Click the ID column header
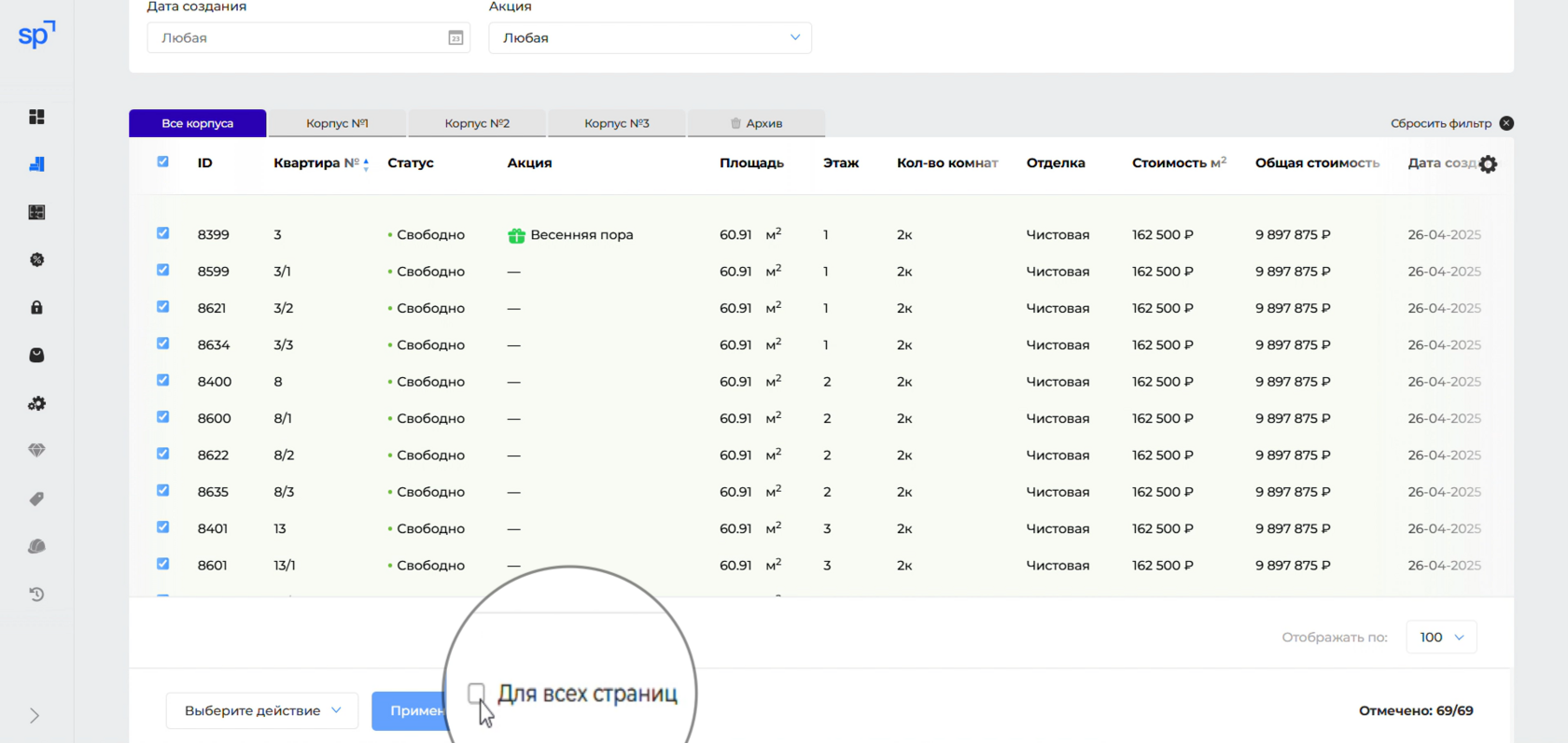The width and height of the screenshot is (1568, 743). coord(205,163)
